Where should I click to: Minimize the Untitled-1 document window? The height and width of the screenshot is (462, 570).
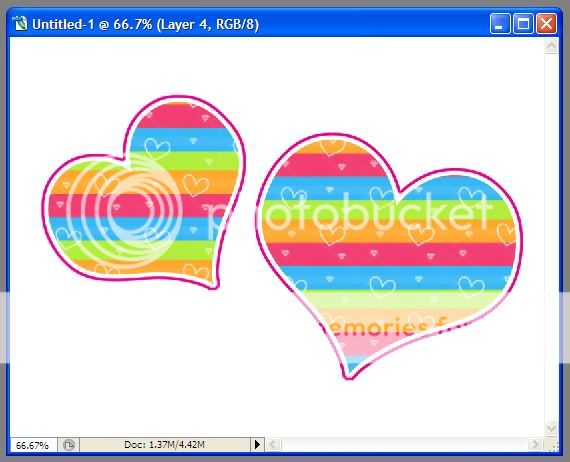coord(500,24)
